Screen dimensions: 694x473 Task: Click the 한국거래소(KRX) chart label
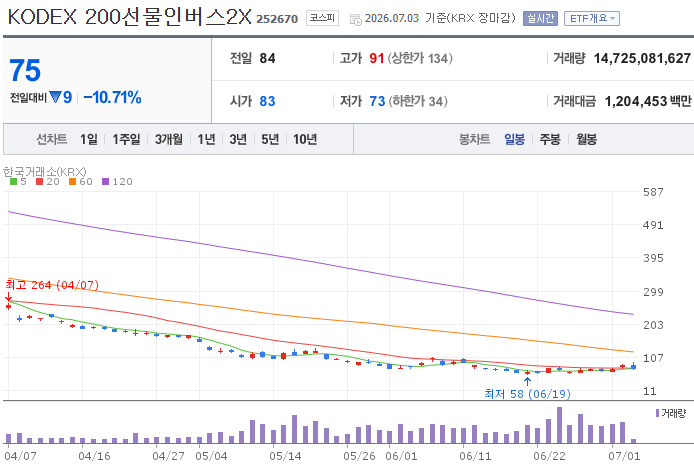point(45,171)
